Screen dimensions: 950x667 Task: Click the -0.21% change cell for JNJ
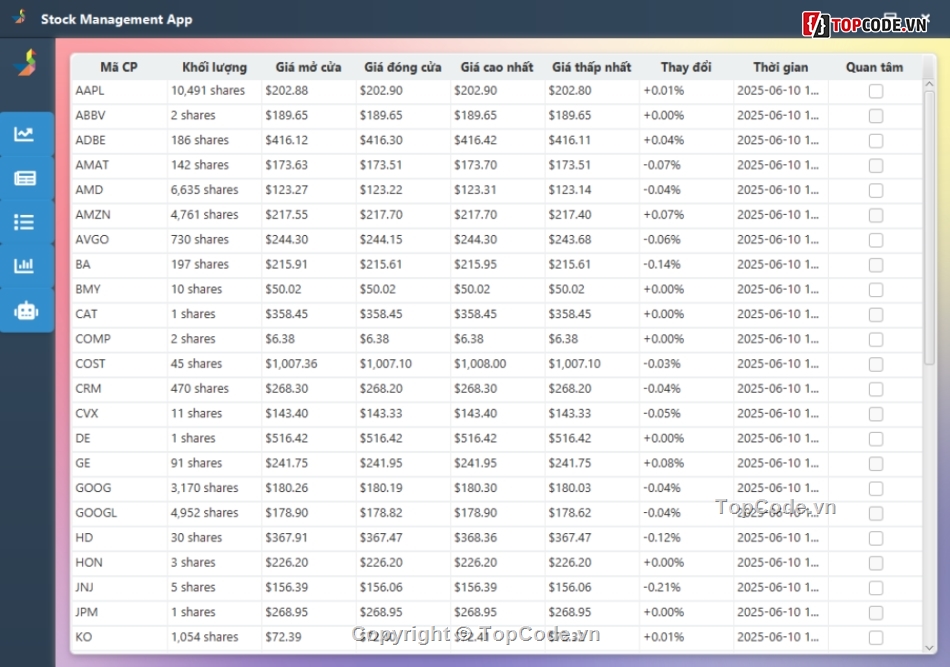pyautogui.click(x=686, y=588)
